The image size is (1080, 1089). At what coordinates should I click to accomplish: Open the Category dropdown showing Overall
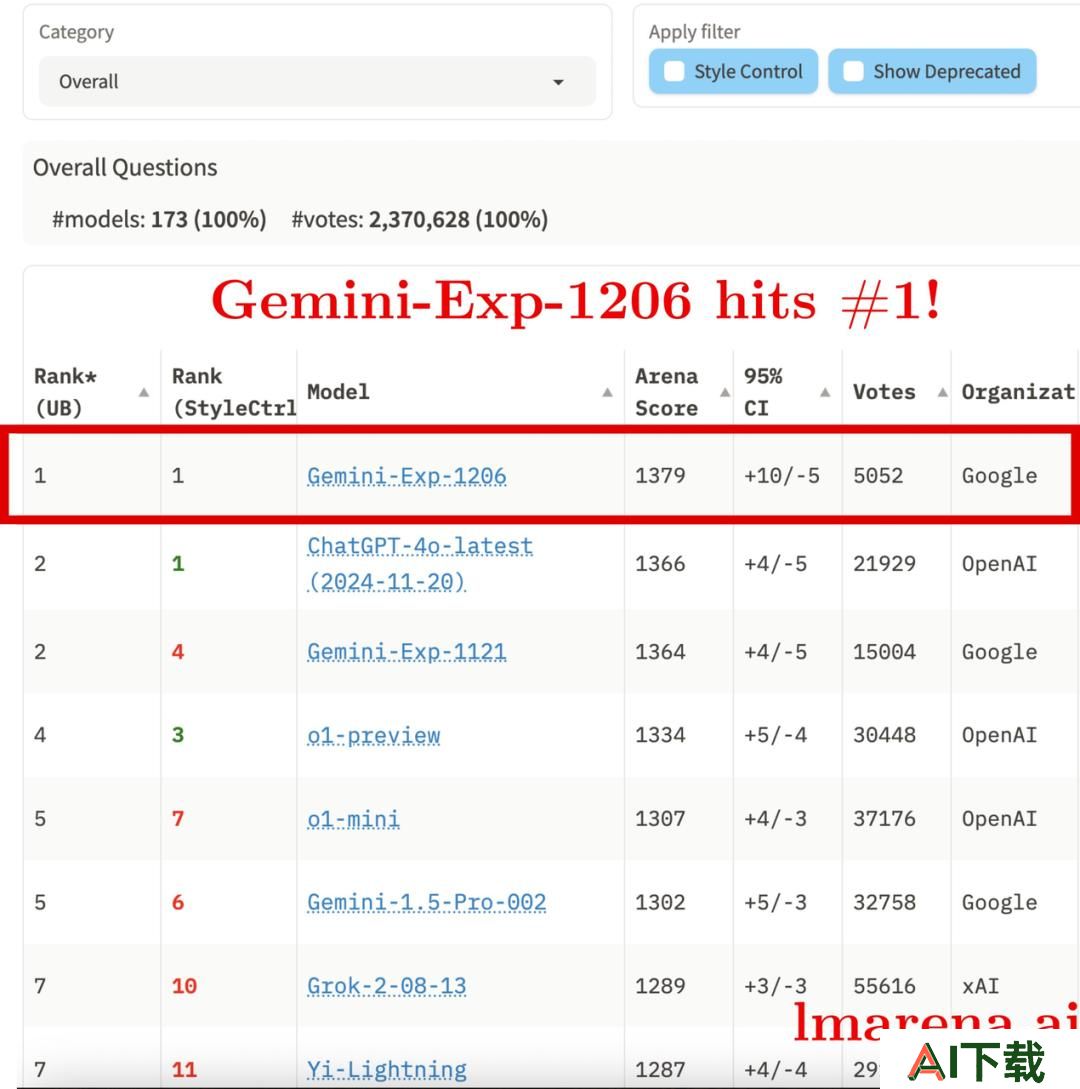(x=317, y=82)
